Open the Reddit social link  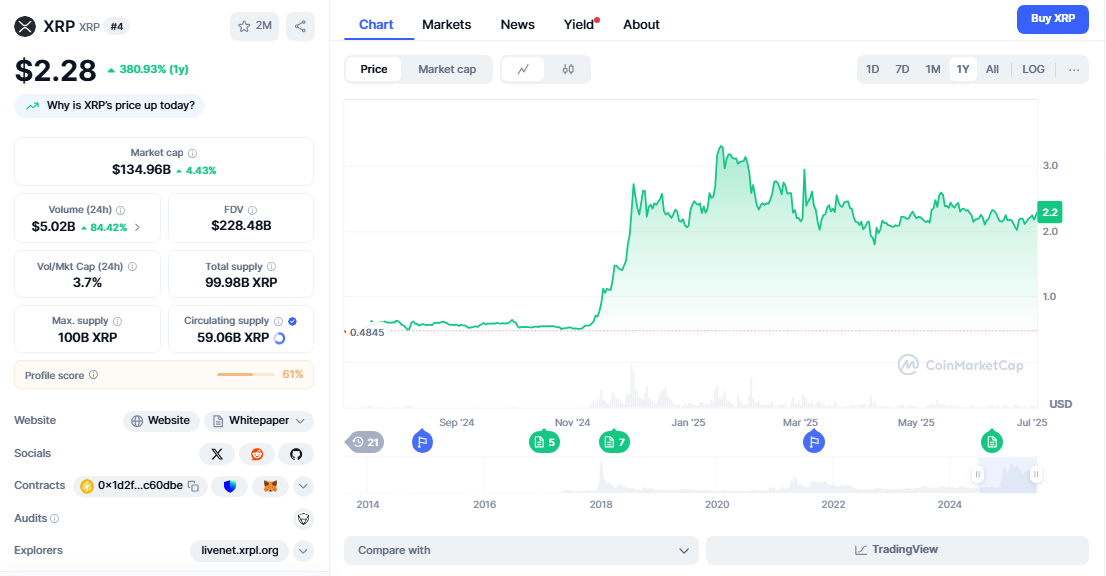pos(257,454)
